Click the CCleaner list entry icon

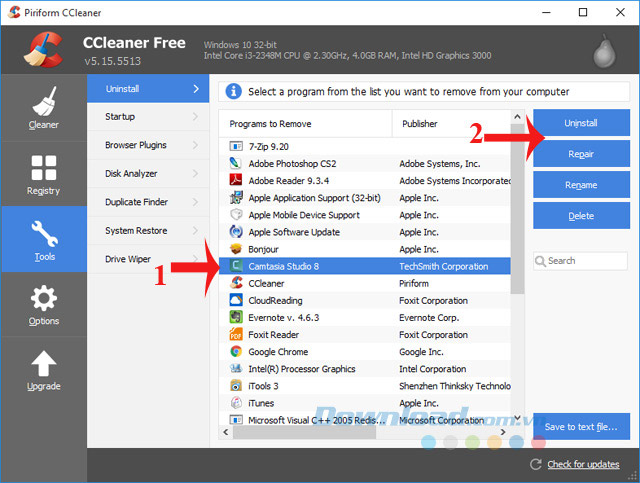236,283
